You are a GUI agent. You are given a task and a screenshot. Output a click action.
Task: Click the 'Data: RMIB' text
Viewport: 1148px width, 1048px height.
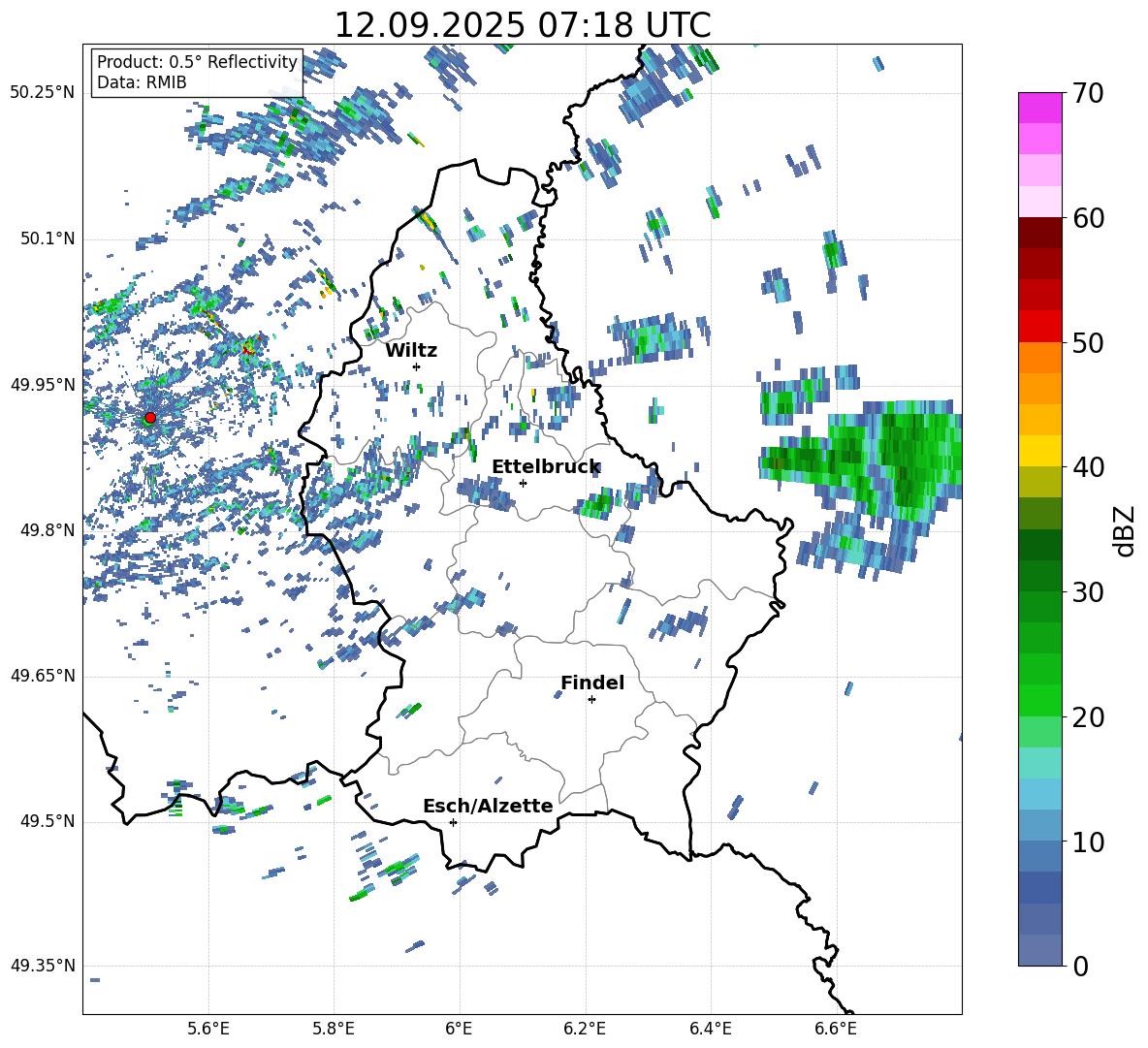tap(142, 82)
